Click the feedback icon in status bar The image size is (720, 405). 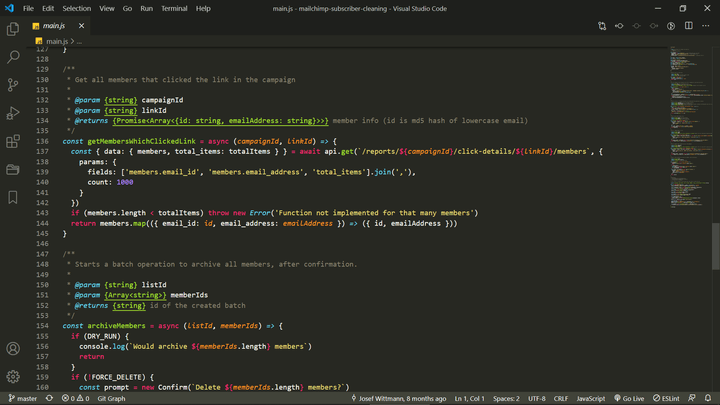click(692, 399)
